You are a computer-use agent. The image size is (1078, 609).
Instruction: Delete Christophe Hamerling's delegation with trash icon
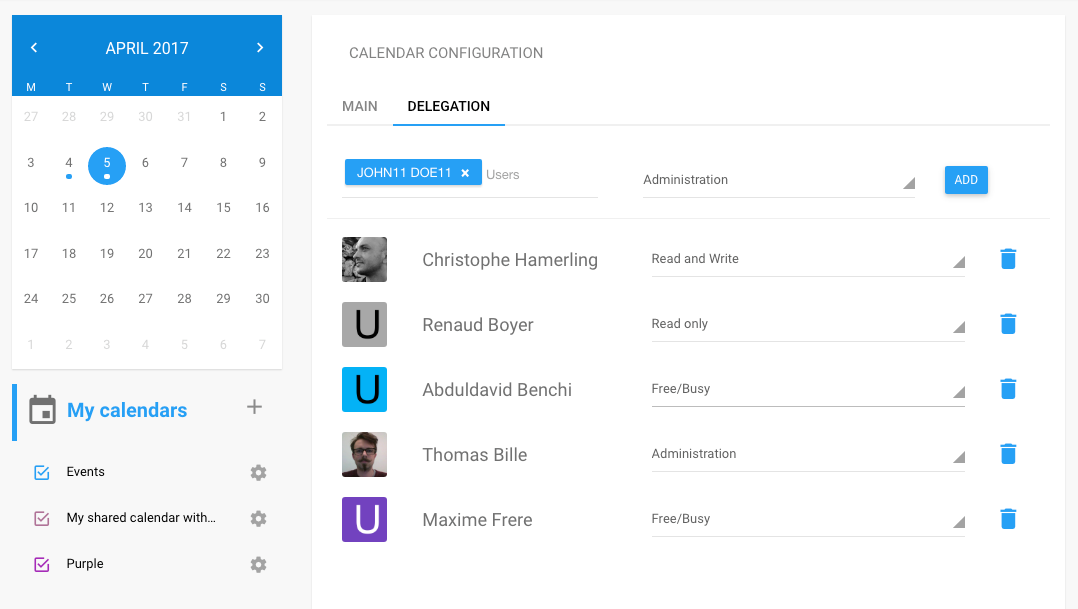[x=1008, y=259]
